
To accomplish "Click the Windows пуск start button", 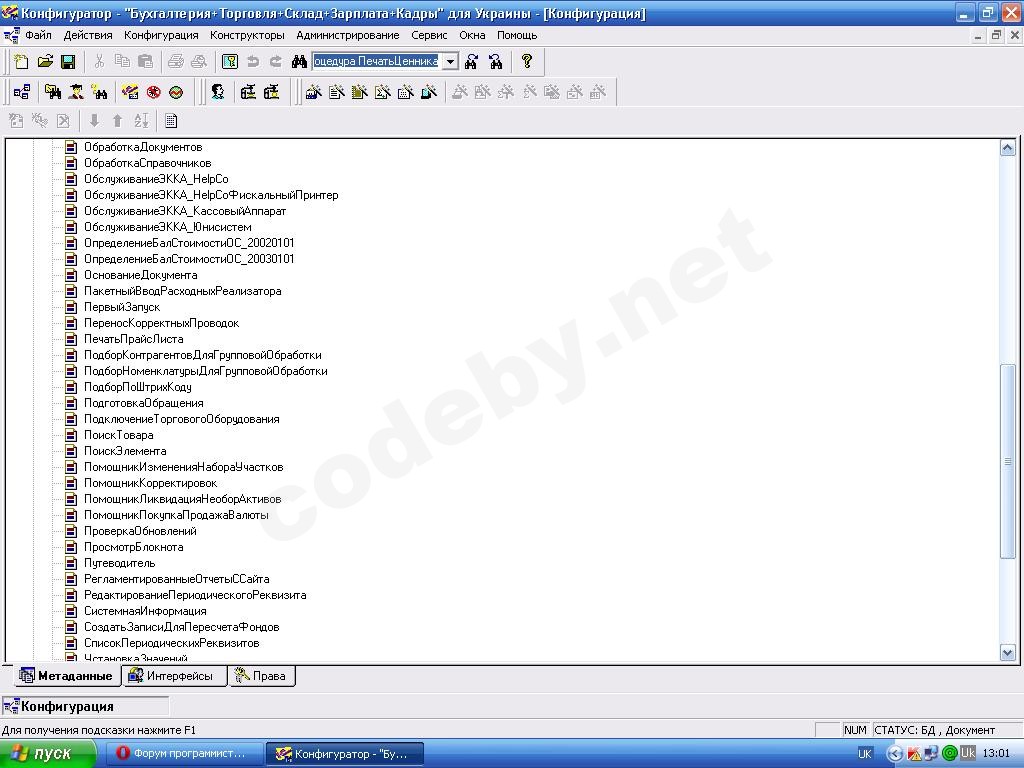I will (x=48, y=754).
